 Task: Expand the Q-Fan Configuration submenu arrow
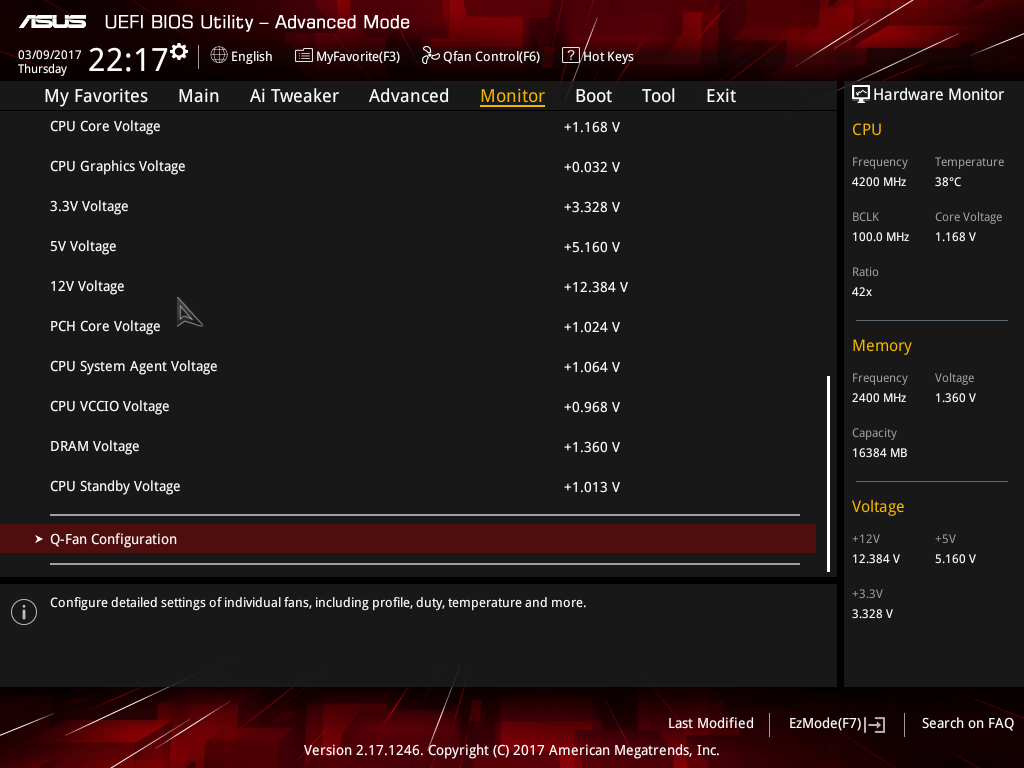(39, 539)
